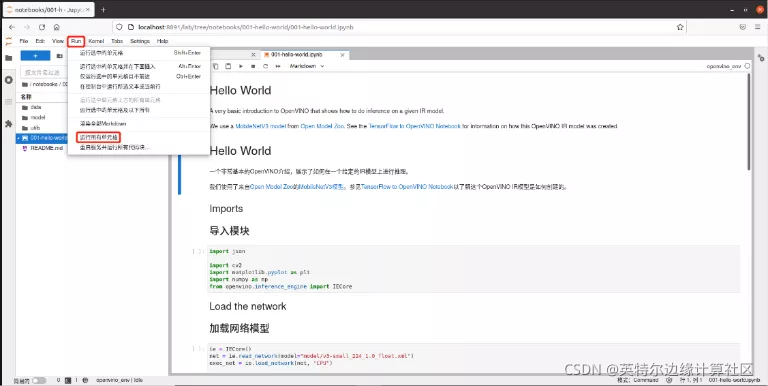Screen dimensions: 768x386
Task: Click the filter files by name field
Action: click(44, 72)
